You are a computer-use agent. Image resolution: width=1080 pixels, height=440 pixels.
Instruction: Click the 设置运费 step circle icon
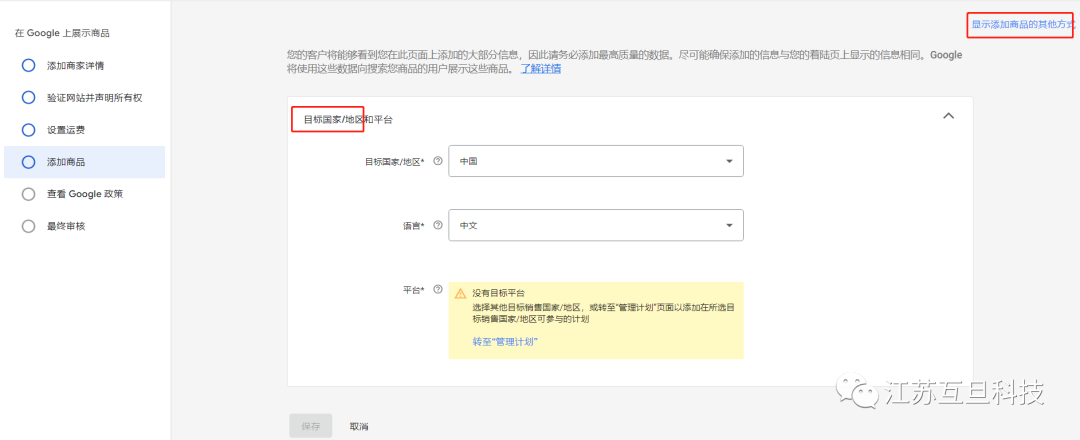[x=28, y=130]
